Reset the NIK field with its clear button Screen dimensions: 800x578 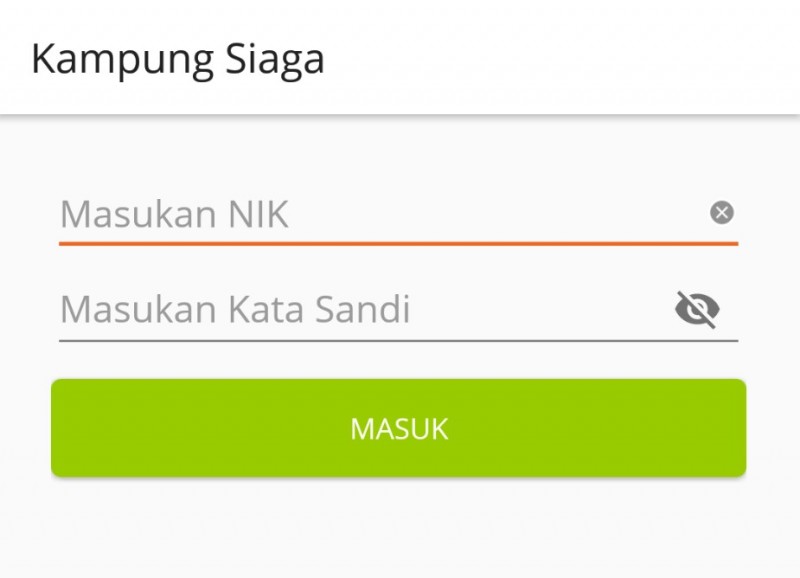721,212
